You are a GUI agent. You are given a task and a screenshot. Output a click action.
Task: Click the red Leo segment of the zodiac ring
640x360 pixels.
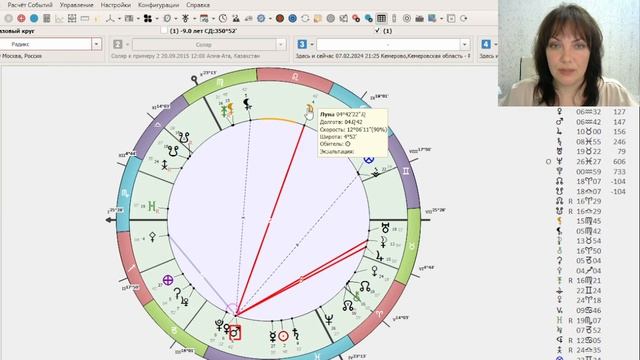pyautogui.click(x=295, y=79)
